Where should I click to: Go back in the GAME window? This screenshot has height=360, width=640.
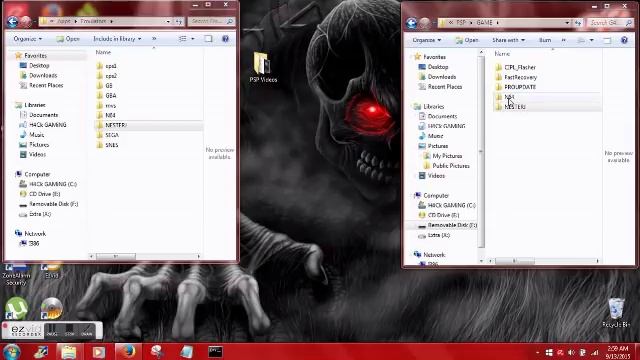(x=411, y=23)
